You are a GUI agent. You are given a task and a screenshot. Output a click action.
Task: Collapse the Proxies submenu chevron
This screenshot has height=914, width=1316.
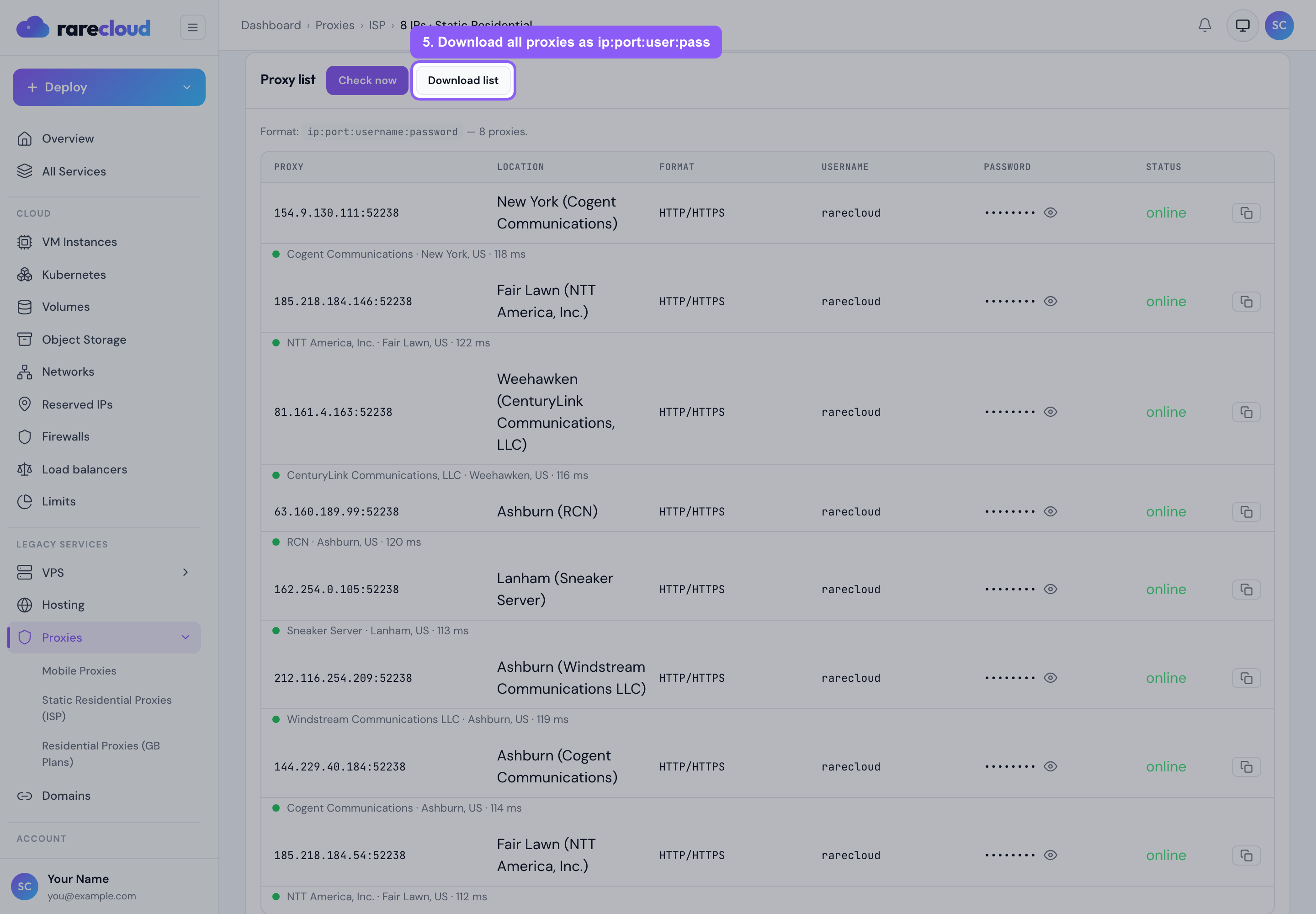[185, 638]
